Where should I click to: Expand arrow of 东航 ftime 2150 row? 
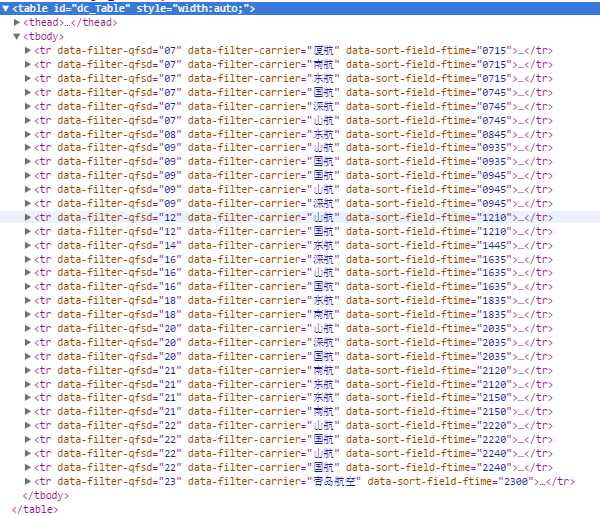point(28,397)
